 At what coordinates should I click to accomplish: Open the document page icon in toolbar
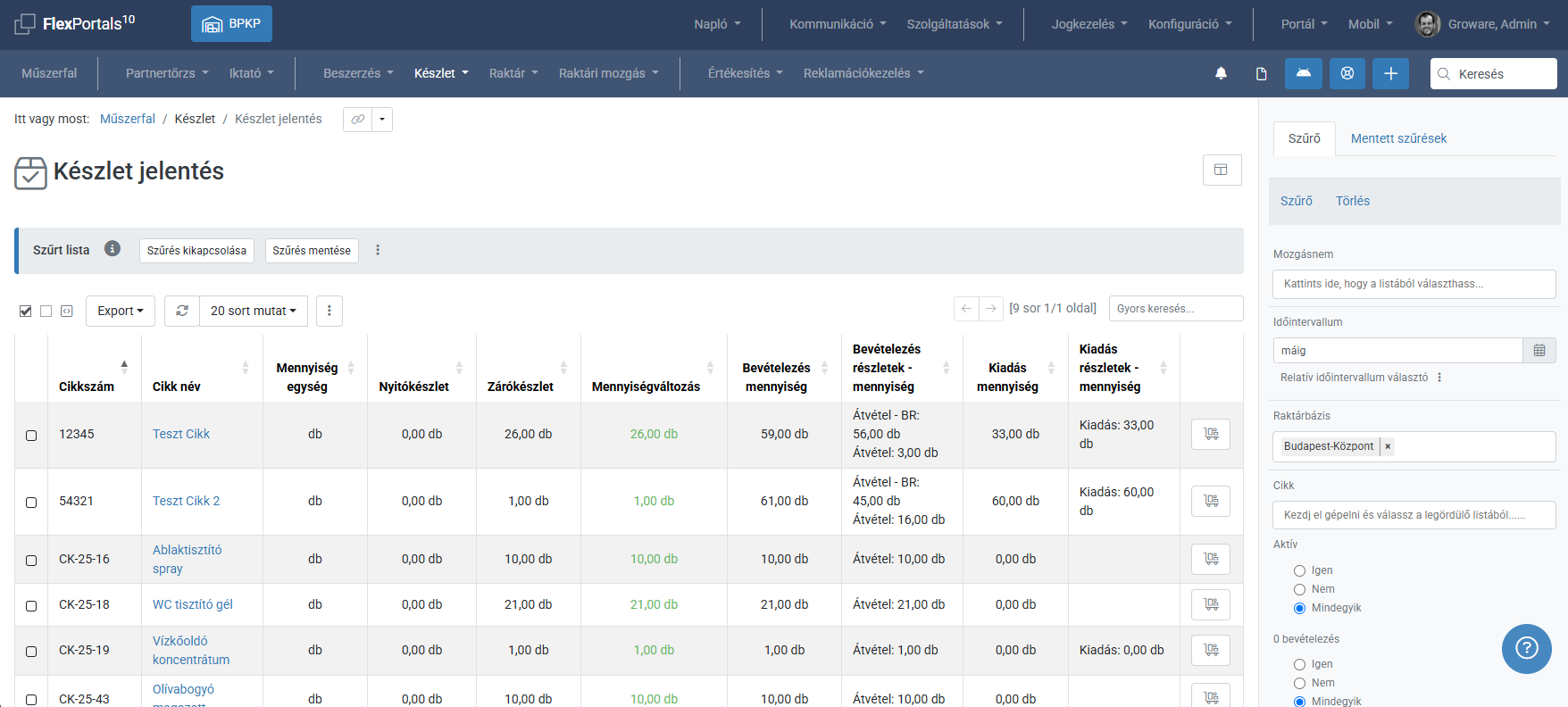pyautogui.click(x=1262, y=73)
